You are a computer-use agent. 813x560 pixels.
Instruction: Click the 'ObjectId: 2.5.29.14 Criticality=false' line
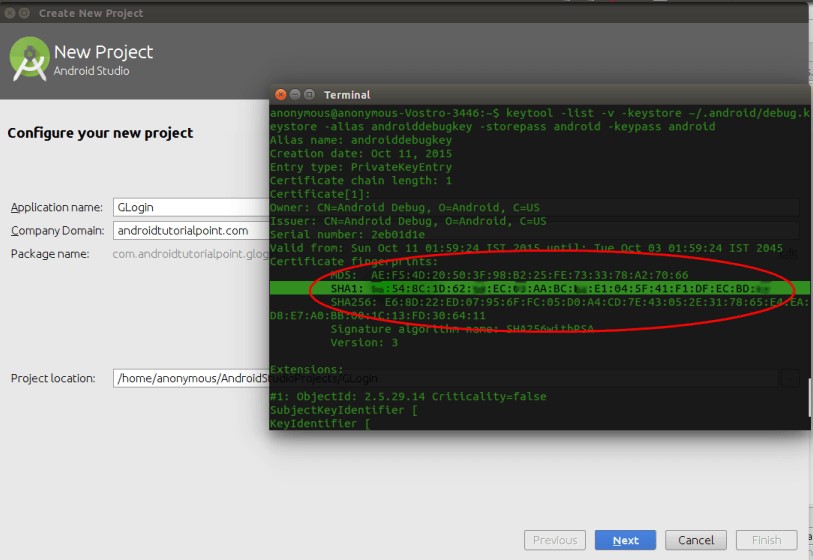408,396
